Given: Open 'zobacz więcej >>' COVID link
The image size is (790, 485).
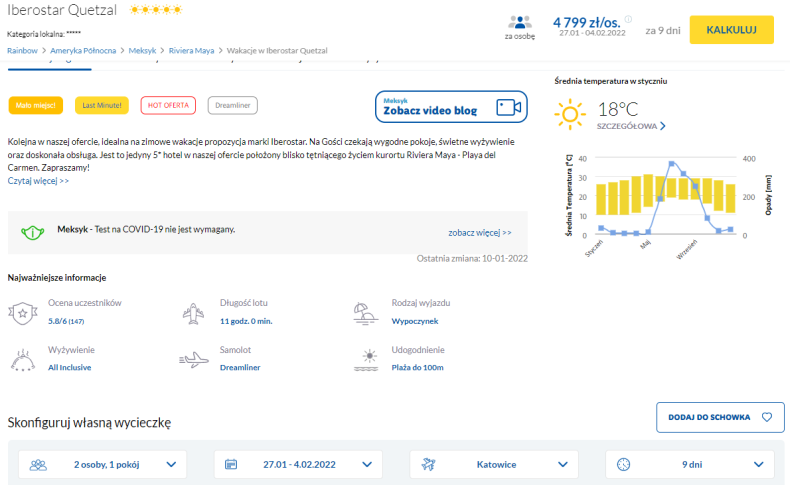Looking at the screenshot, I should tap(480, 233).
